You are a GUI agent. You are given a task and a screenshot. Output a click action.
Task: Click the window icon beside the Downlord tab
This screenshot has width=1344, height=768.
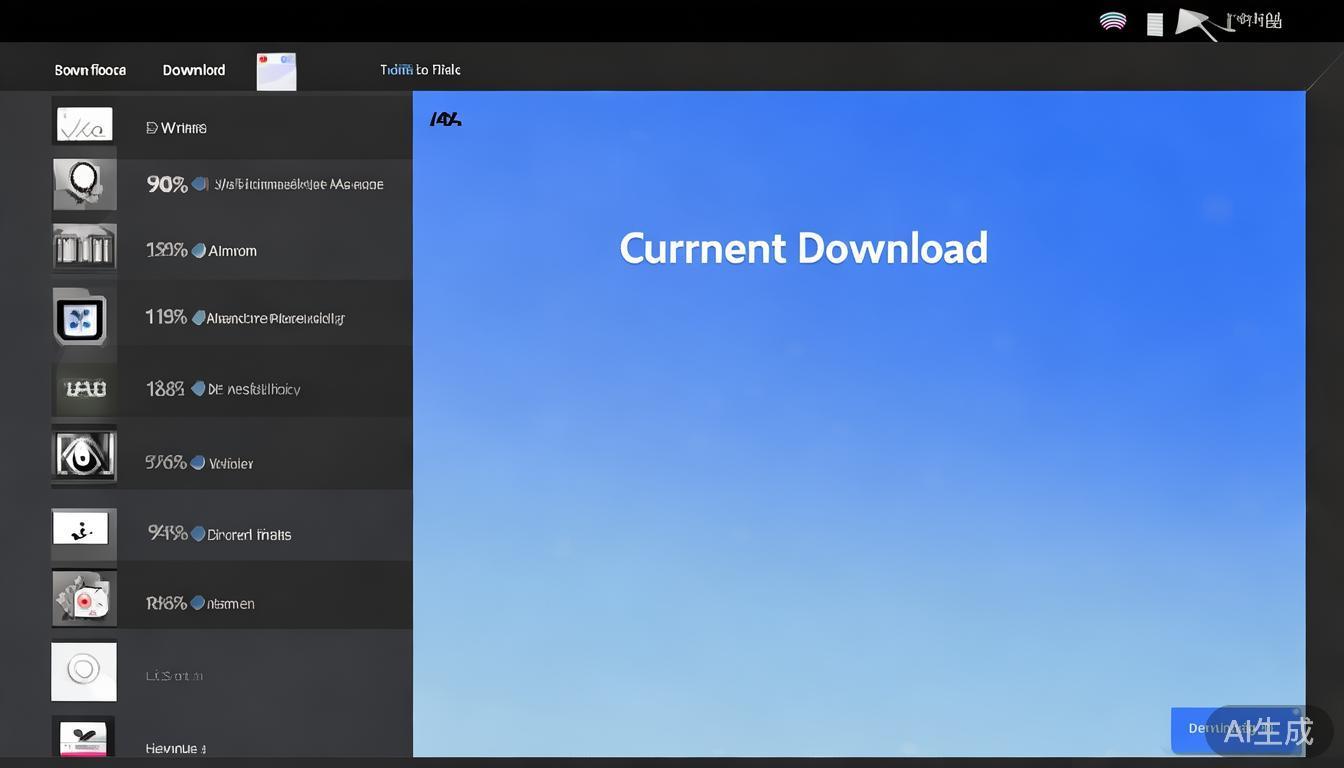click(276, 72)
